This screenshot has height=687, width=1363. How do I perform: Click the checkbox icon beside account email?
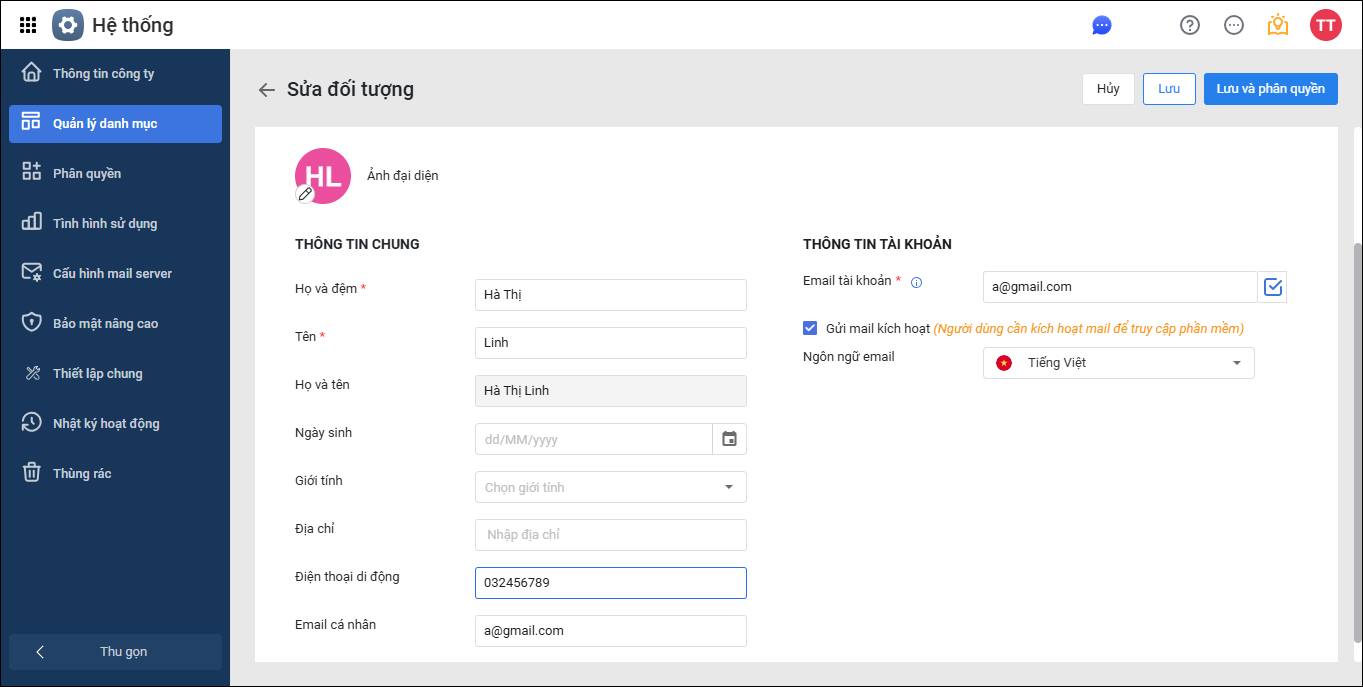click(x=1273, y=287)
